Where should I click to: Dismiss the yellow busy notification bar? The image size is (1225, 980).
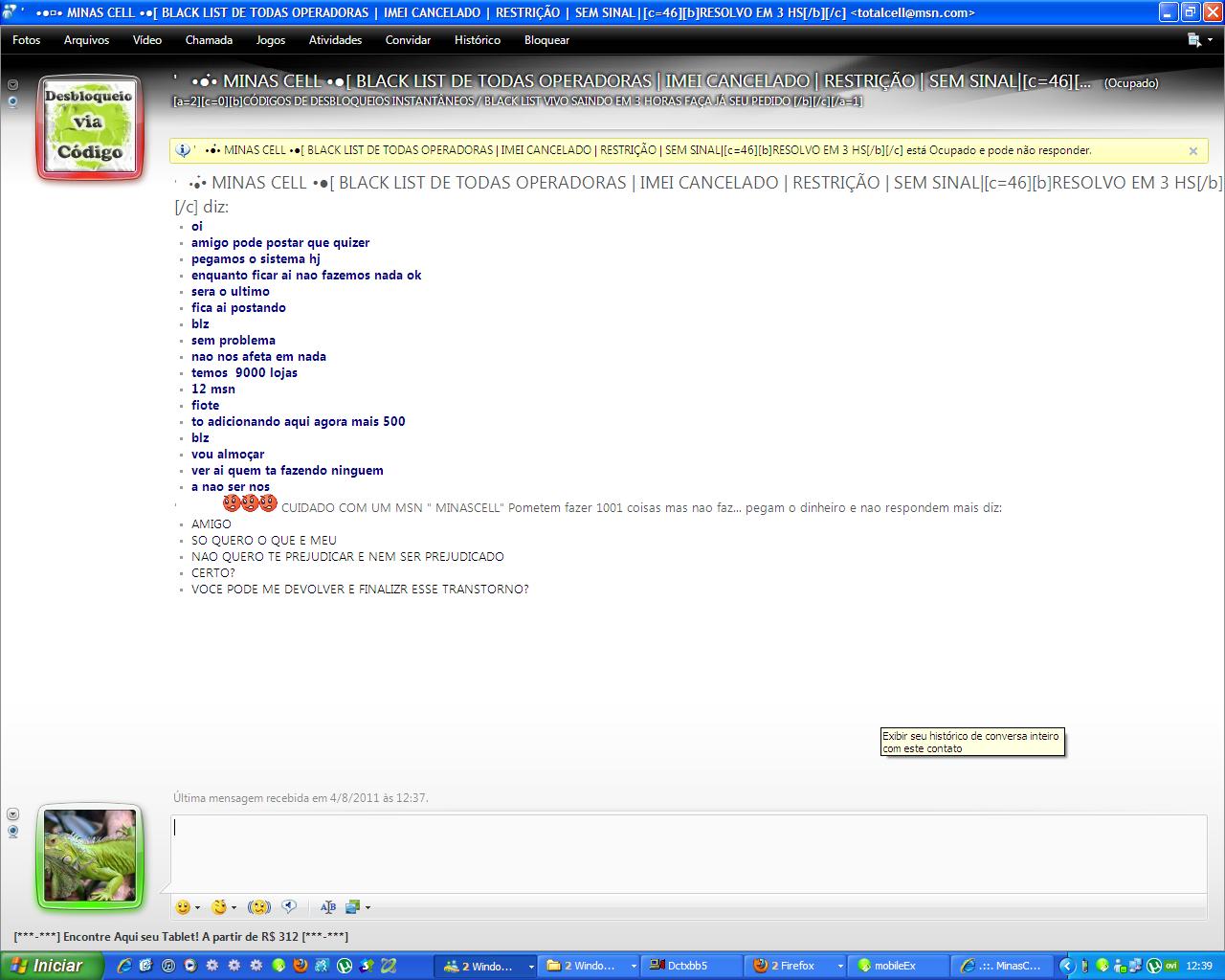pyautogui.click(x=1193, y=150)
